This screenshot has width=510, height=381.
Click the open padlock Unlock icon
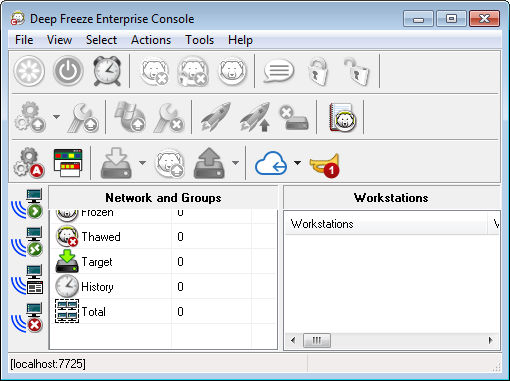coord(357,71)
